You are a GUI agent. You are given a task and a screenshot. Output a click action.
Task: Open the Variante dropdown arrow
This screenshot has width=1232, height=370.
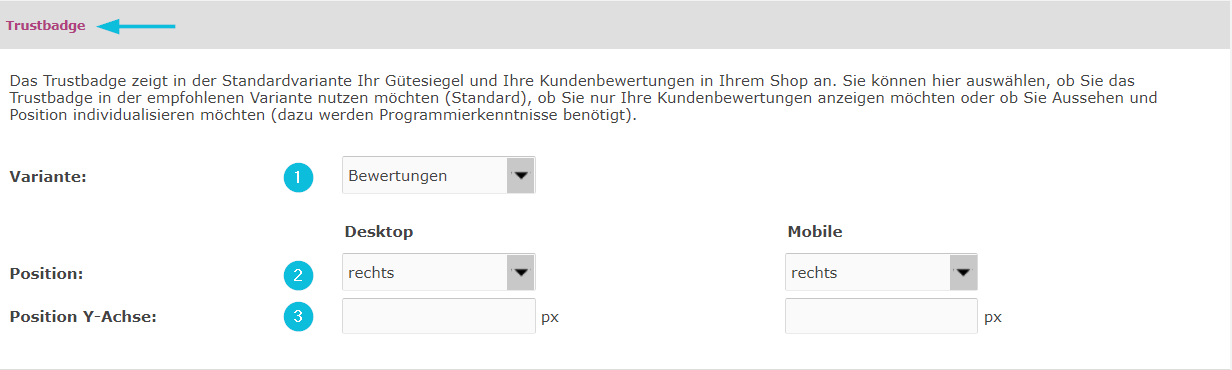point(521,176)
